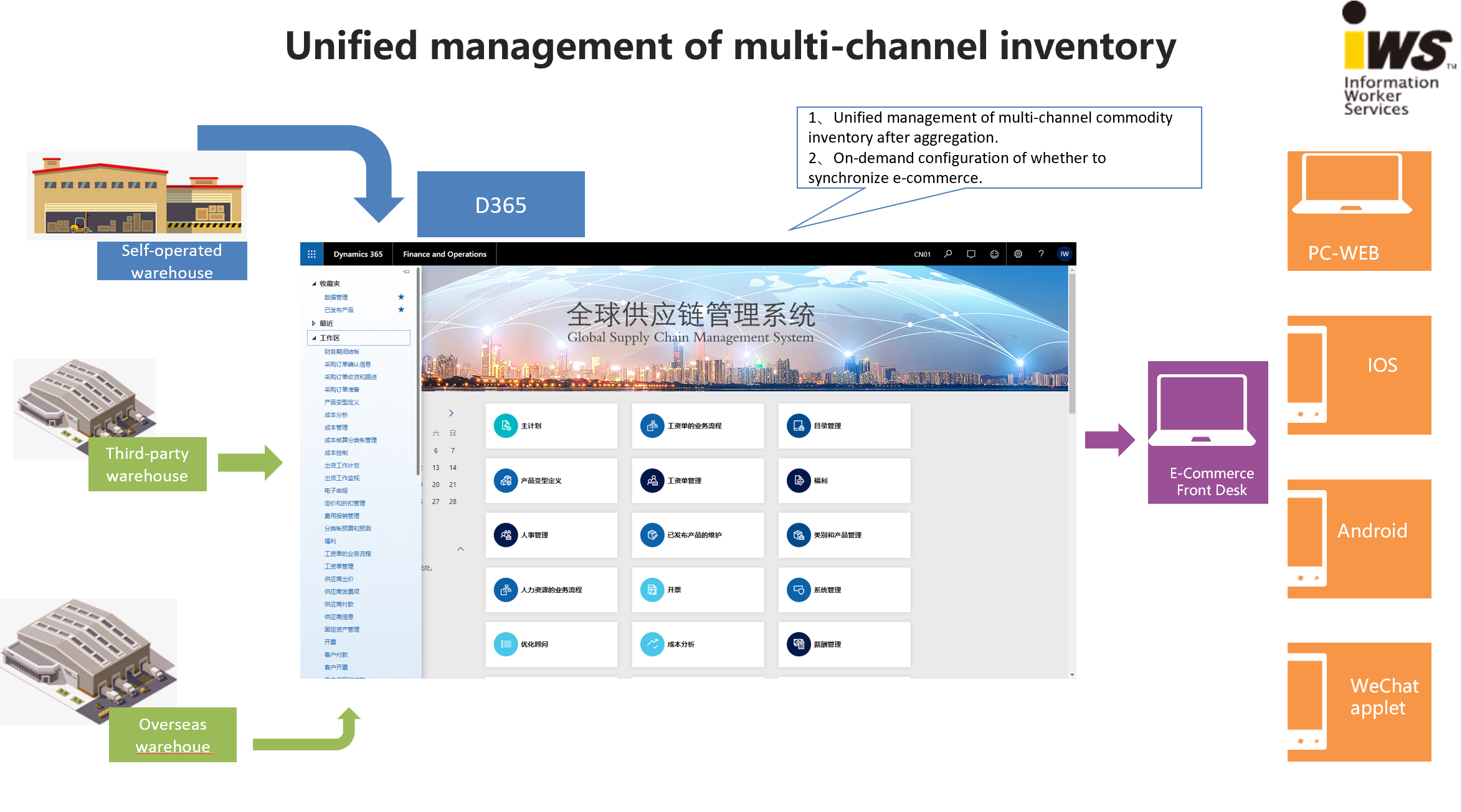The image size is (1462, 812).
Task: Select 供应商付款 in the sidebar list
Action: pos(338,604)
